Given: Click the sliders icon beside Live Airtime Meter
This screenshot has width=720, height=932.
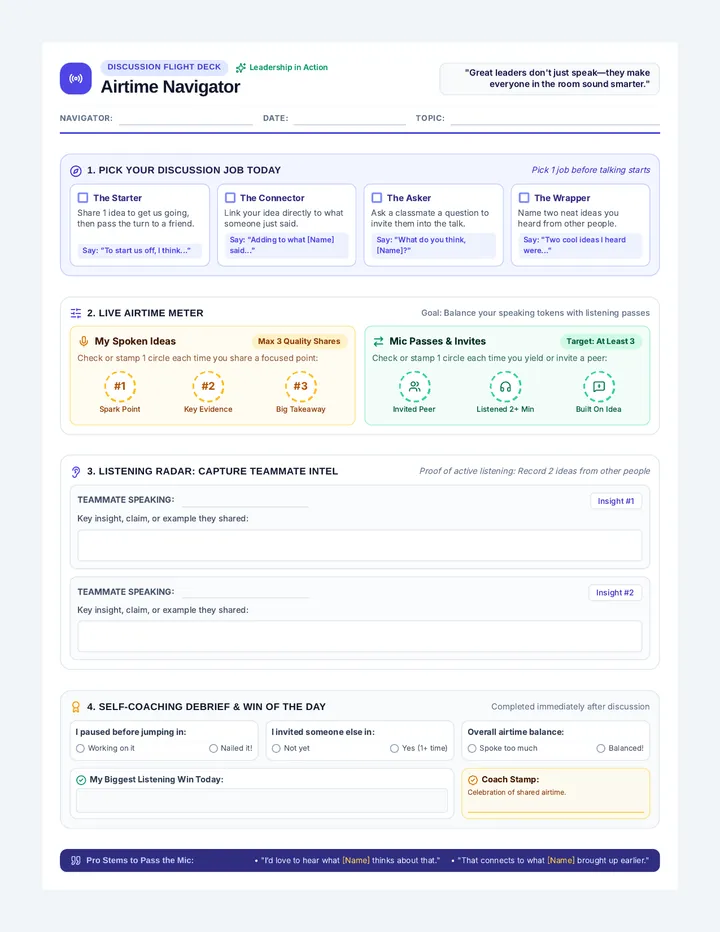Looking at the screenshot, I should 76,313.
